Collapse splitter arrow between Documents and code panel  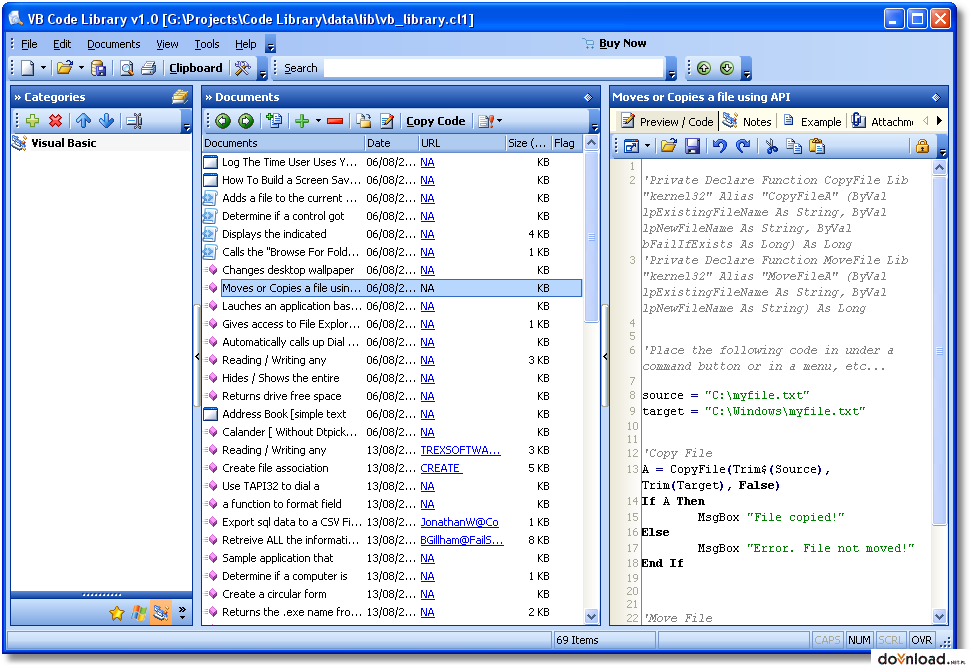[605, 356]
